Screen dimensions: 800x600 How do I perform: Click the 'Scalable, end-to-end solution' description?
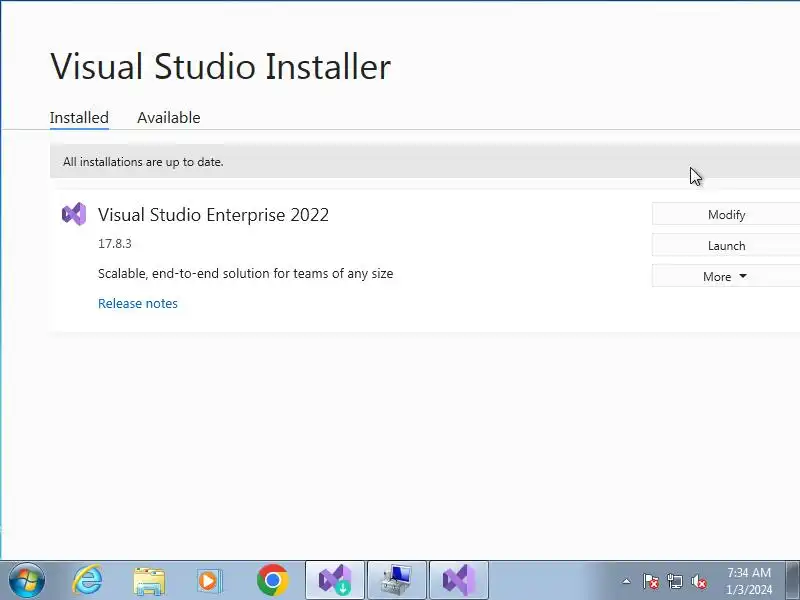pos(245,273)
